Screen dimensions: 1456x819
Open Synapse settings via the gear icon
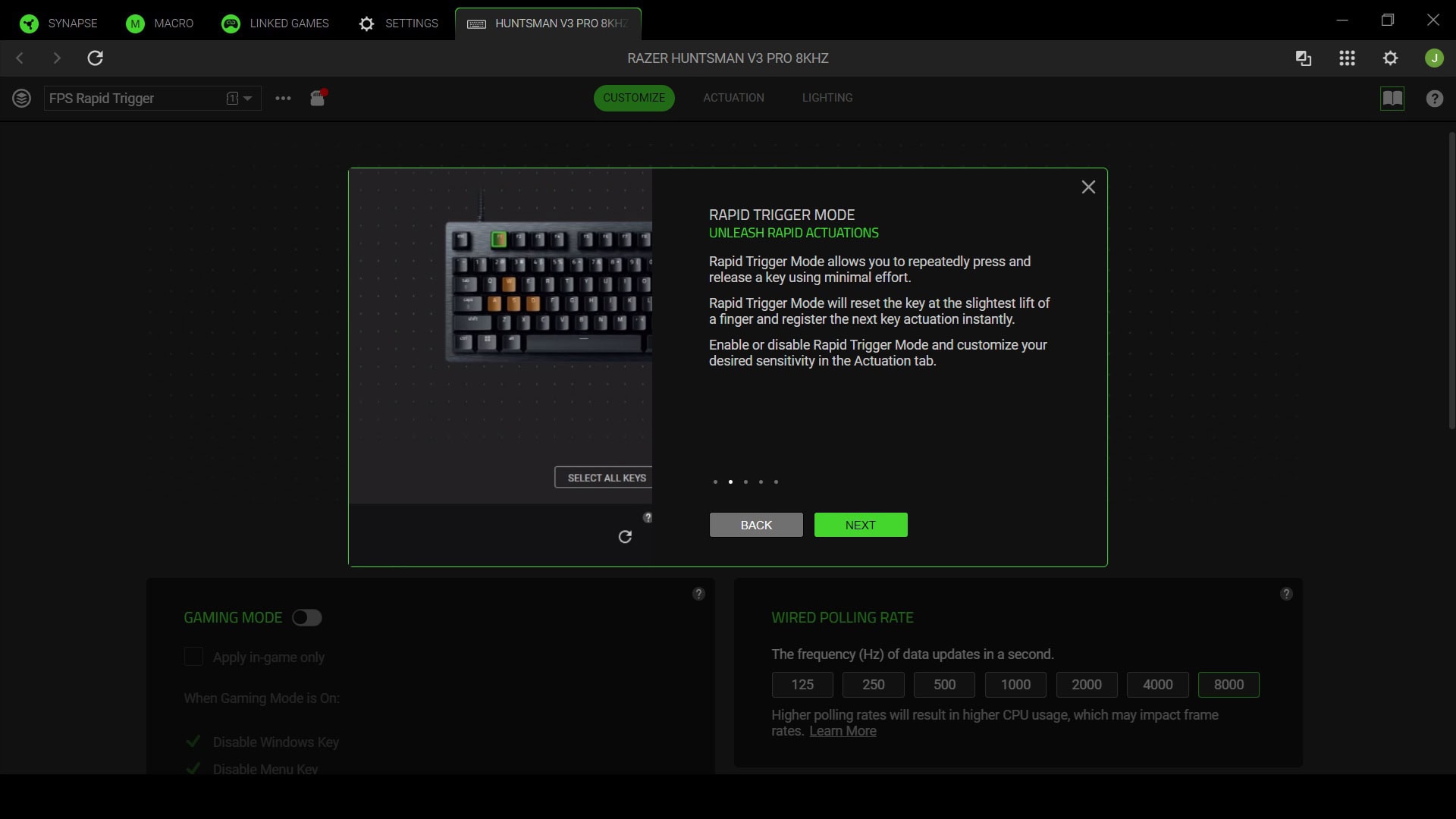tap(1391, 58)
